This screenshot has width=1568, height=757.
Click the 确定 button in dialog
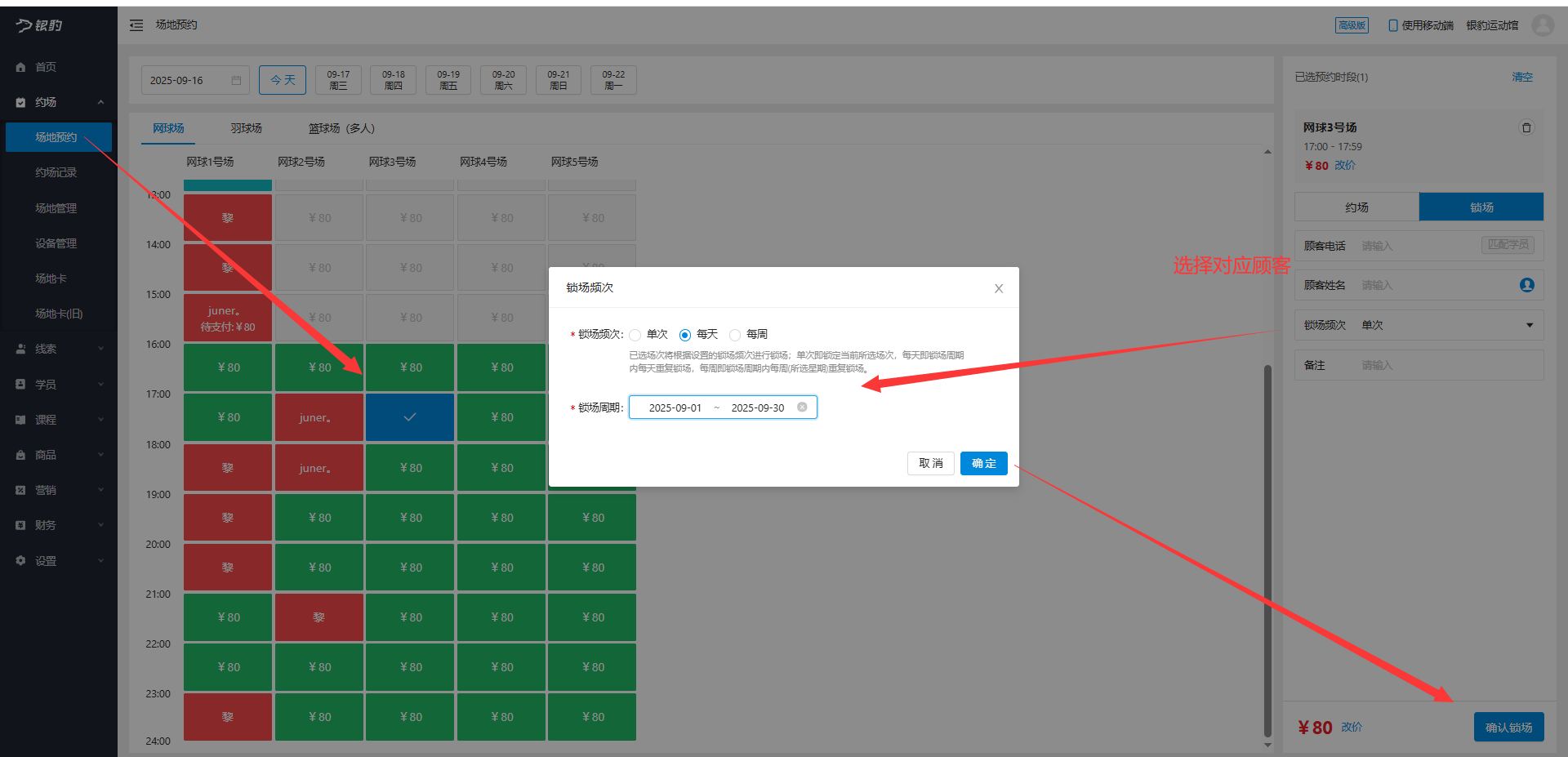983,463
